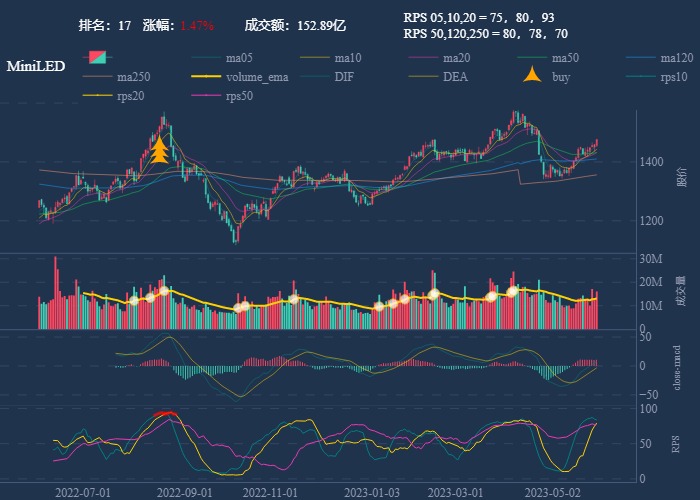The width and height of the screenshot is (700, 500).
Task: Toggle ma10 line in legend
Action: coord(331,58)
